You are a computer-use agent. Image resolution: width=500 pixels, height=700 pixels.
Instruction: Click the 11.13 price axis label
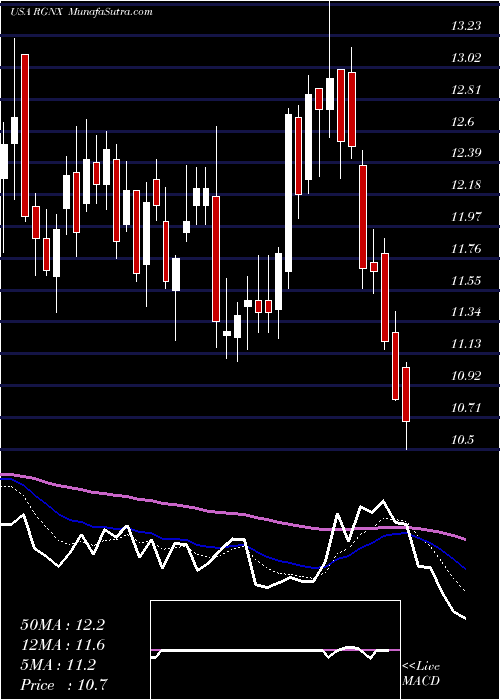click(x=466, y=344)
